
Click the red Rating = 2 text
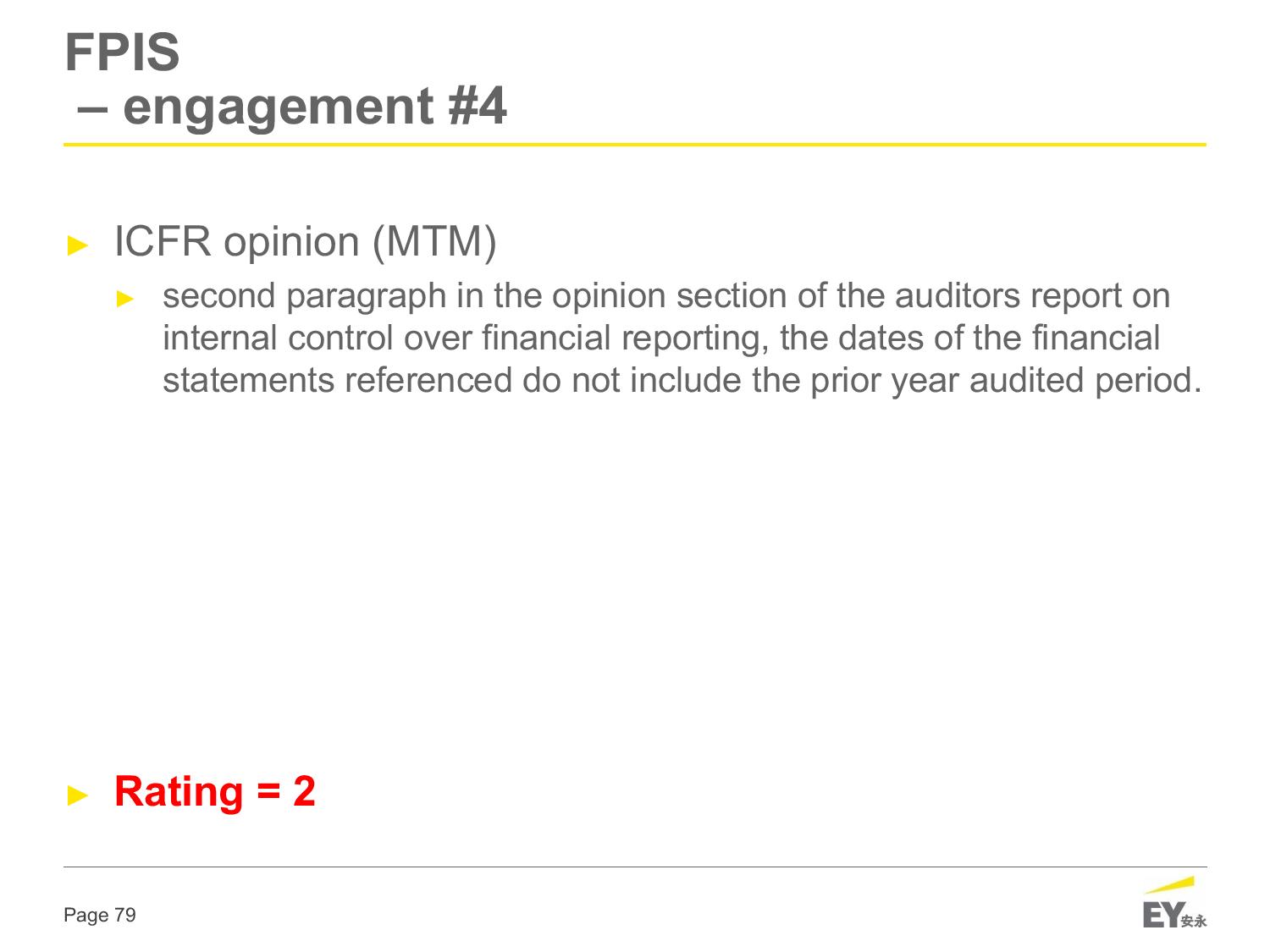[214, 791]
